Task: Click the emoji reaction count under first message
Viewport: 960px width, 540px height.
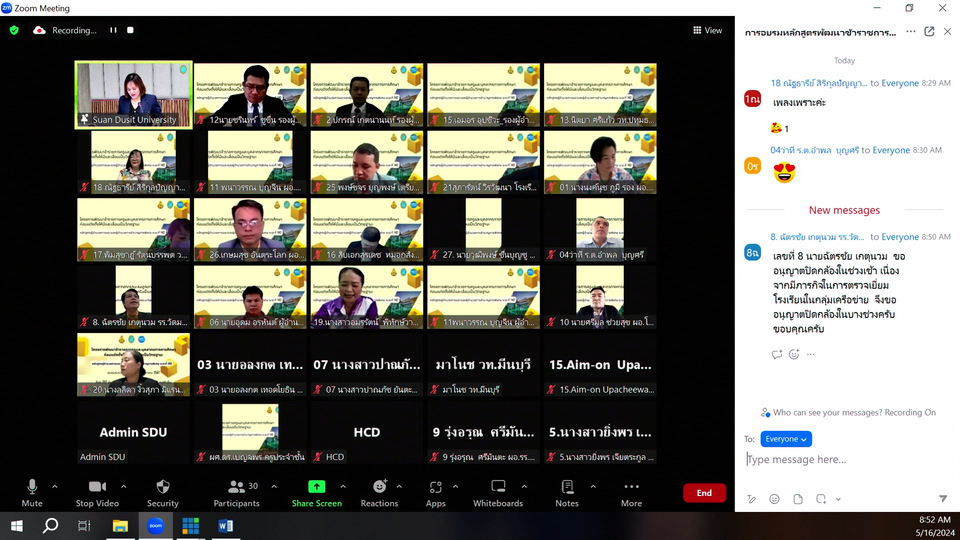Action: 779,128
